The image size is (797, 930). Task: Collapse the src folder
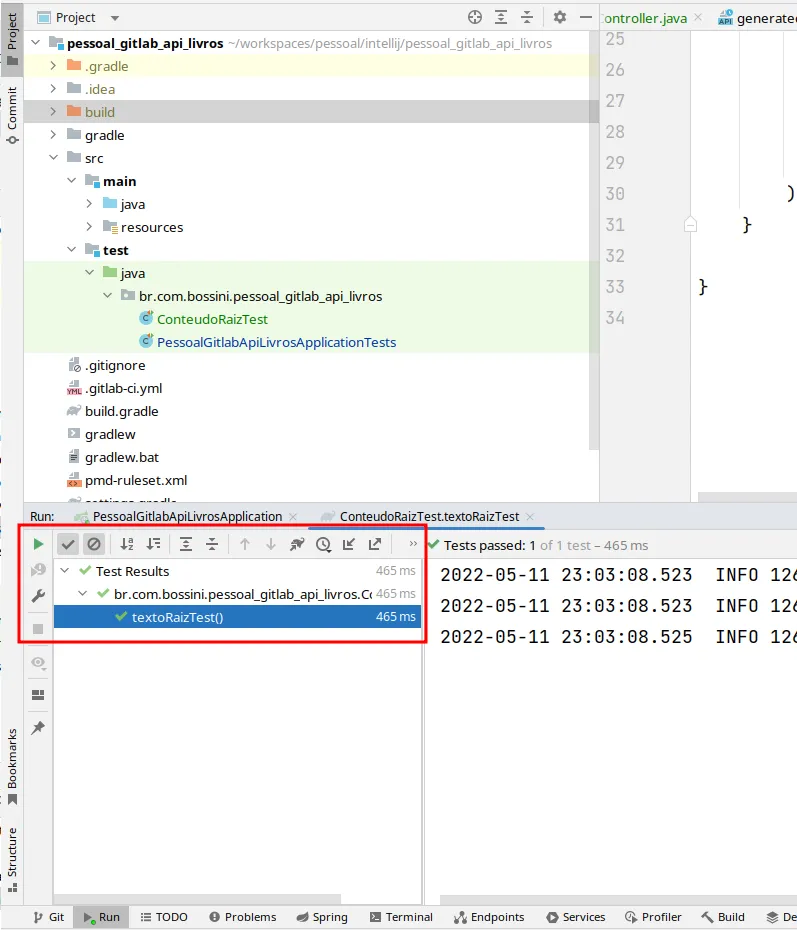53,158
